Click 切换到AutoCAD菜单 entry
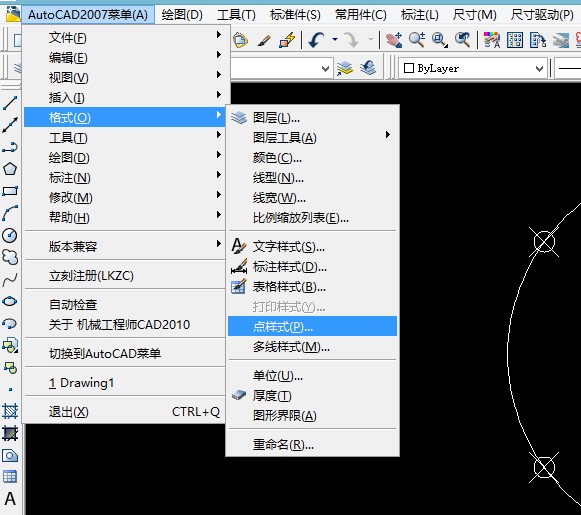 tap(124, 353)
